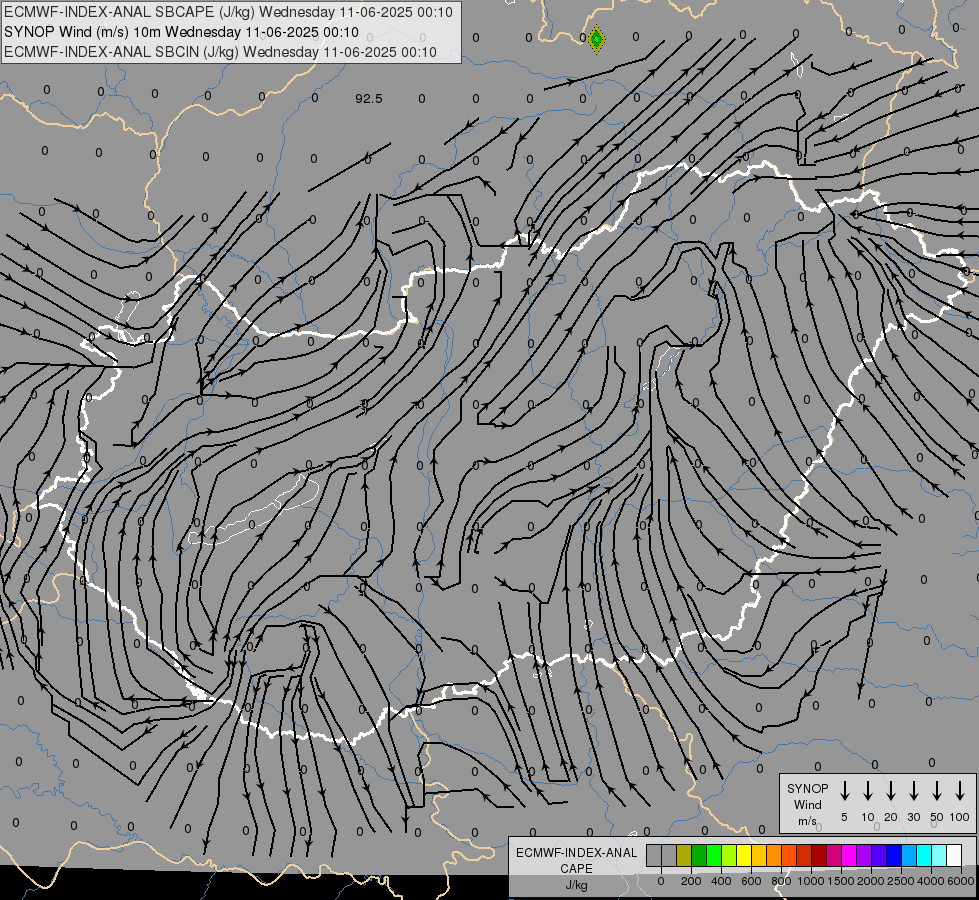Click the green diamond station marker
The width and height of the screenshot is (979, 900).
coord(596,39)
